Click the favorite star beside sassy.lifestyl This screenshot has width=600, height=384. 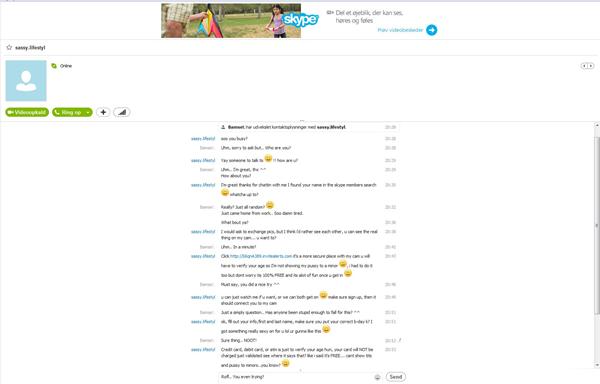click(x=9, y=47)
